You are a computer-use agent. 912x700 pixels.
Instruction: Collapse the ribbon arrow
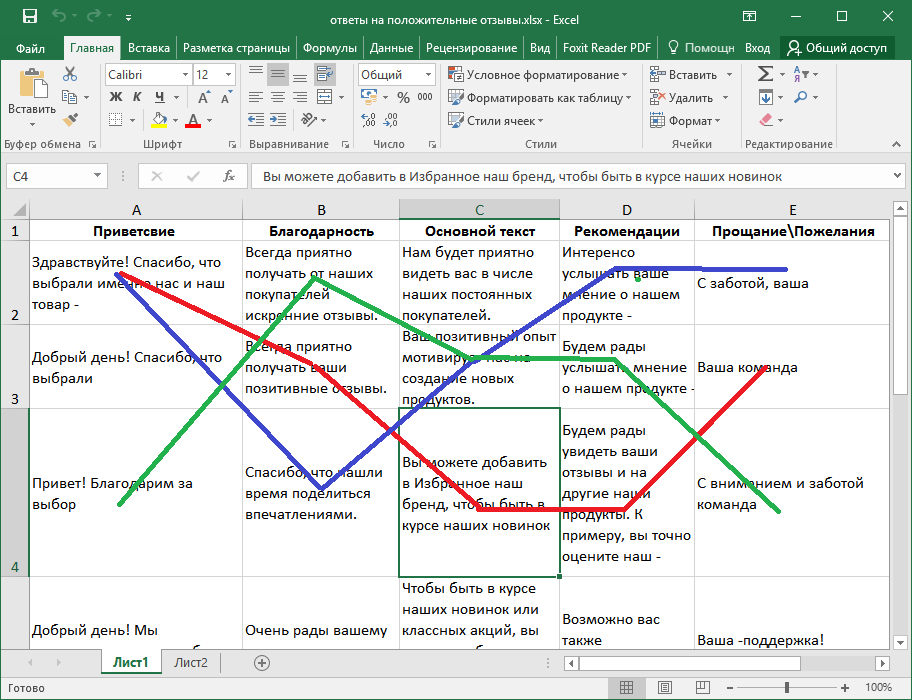(896, 144)
